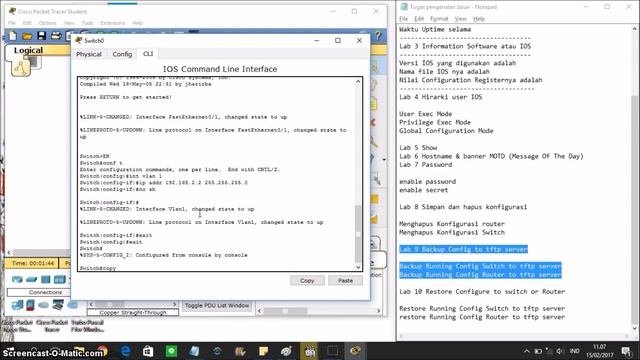
Task: Open Packet Tracer File menu
Action: 11,23
